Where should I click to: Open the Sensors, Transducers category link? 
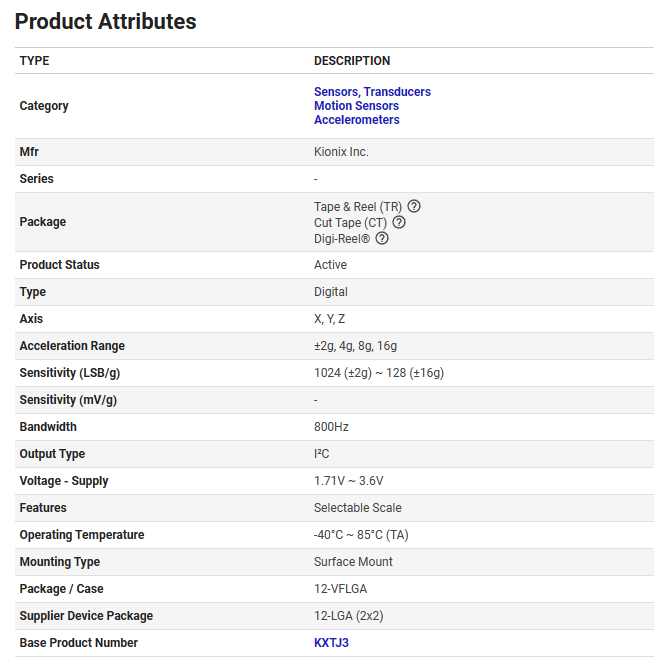point(372,92)
